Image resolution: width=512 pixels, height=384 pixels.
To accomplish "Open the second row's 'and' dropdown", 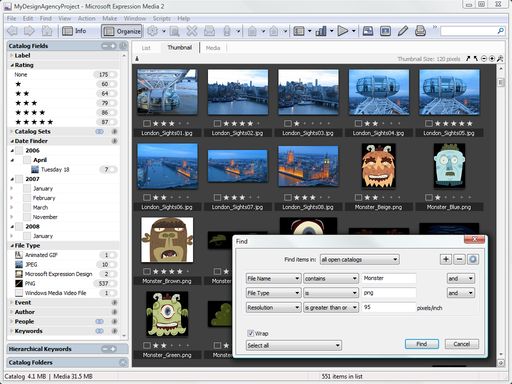I will point(461,293).
